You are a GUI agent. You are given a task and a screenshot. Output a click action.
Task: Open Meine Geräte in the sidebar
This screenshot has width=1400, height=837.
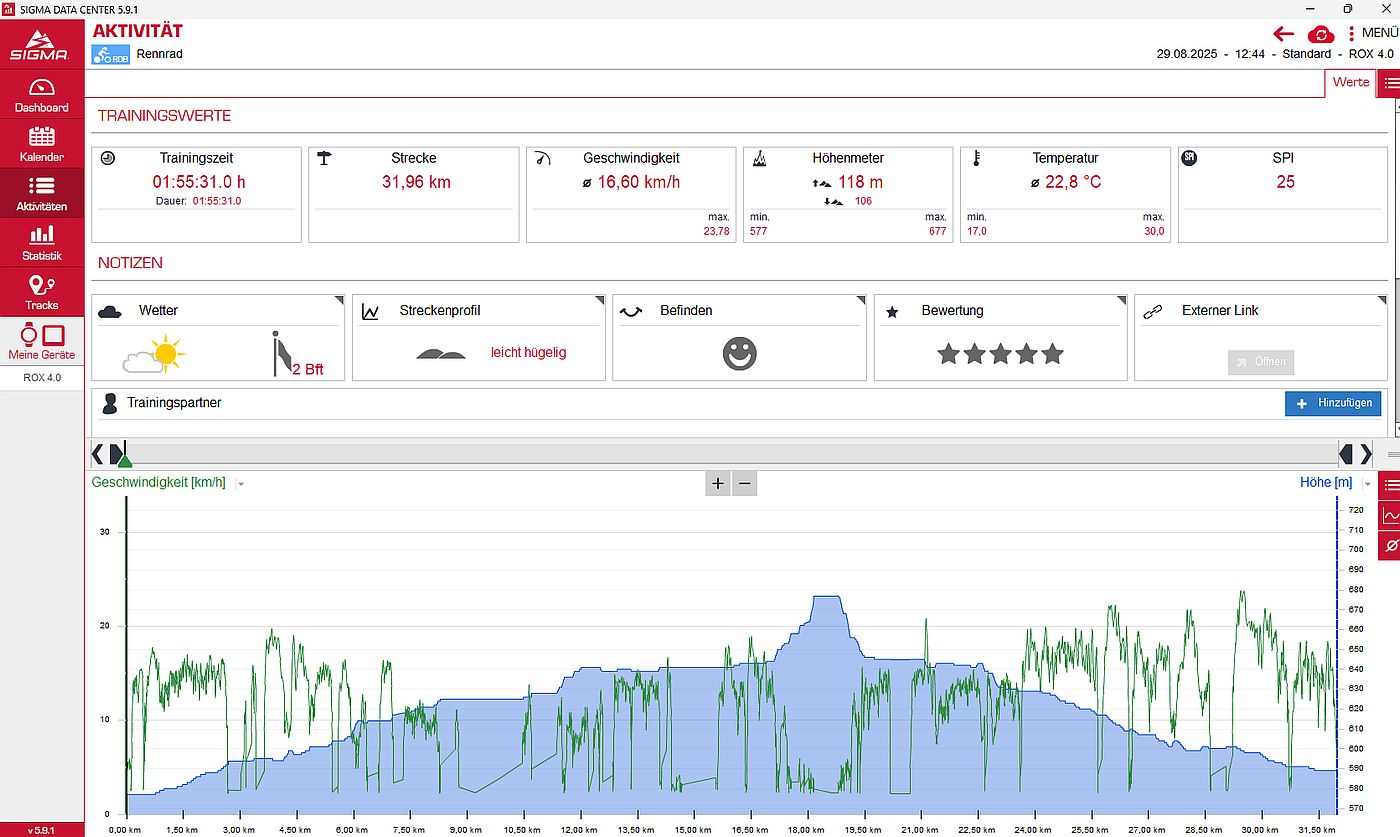(42, 342)
